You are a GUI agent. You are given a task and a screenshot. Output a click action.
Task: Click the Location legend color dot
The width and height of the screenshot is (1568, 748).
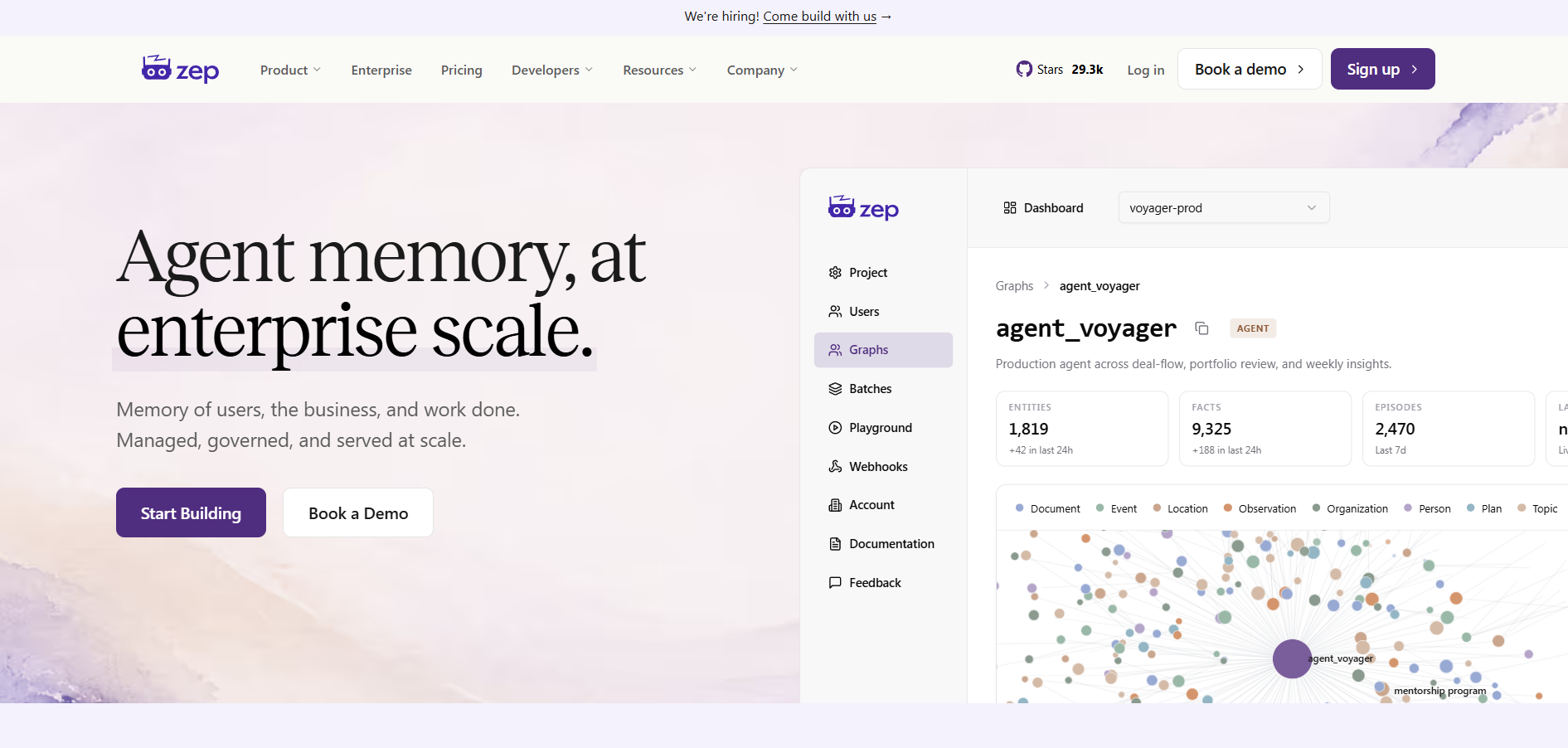pos(1157,508)
